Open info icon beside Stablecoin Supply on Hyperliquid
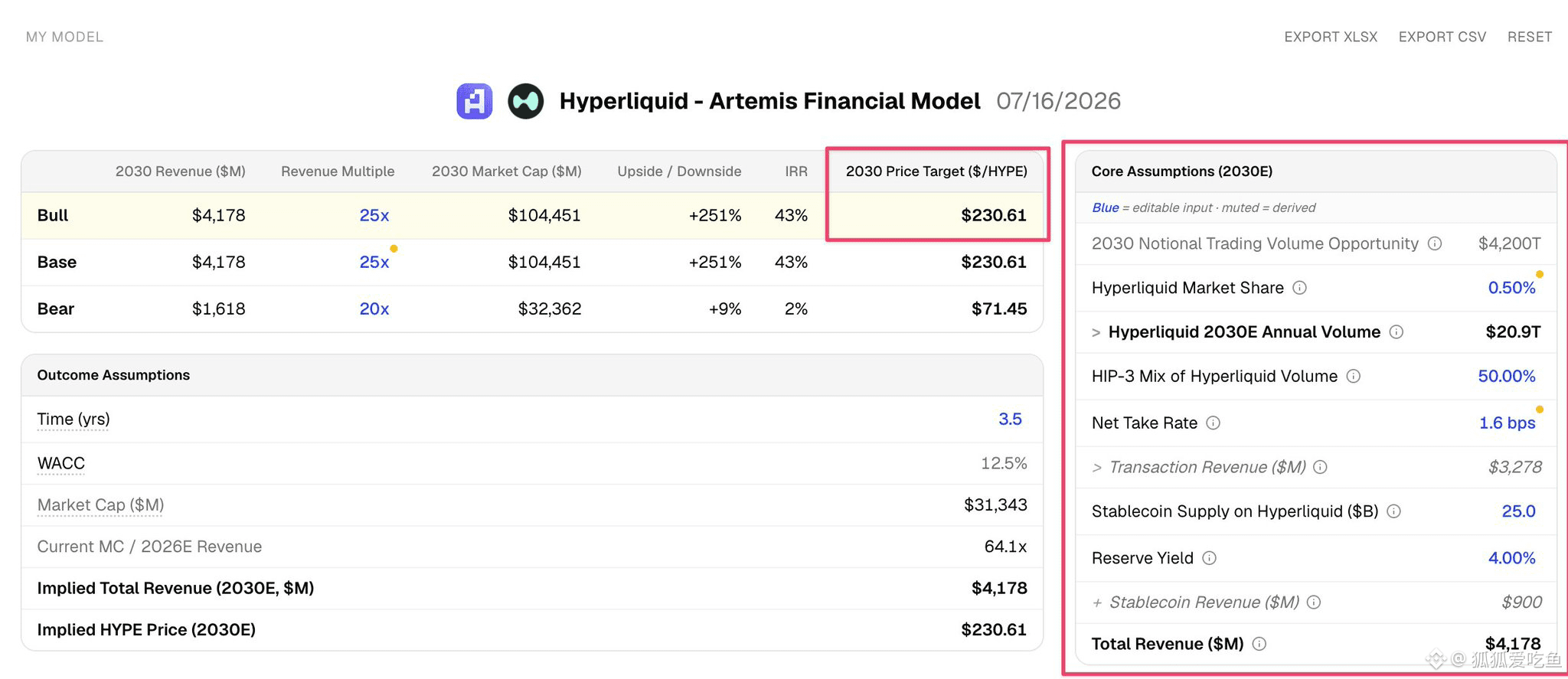 coord(1394,511)
